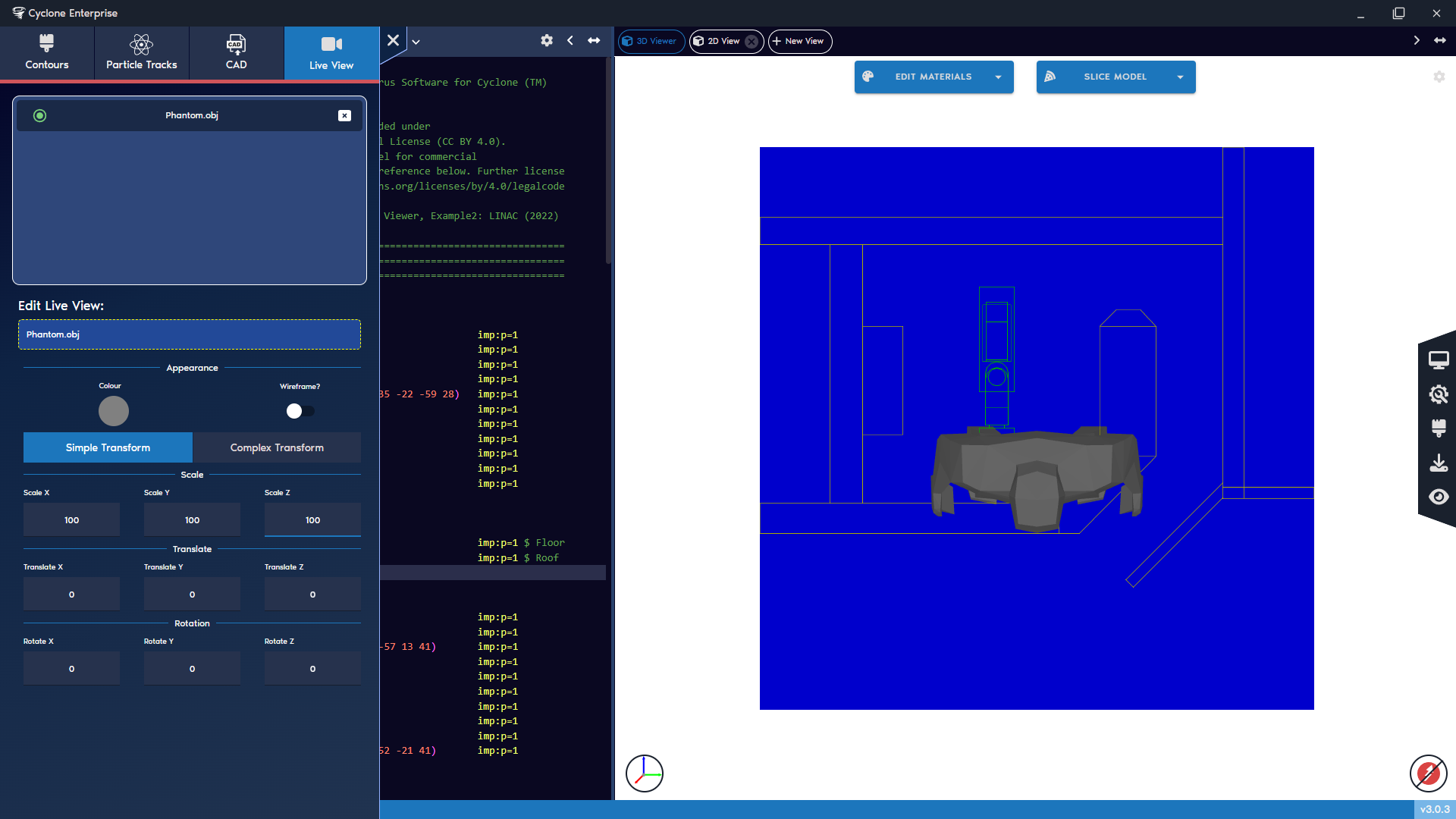1456x819 pixels.
Task: Change the appearance Colour swatch
Action: click(113, 411)
